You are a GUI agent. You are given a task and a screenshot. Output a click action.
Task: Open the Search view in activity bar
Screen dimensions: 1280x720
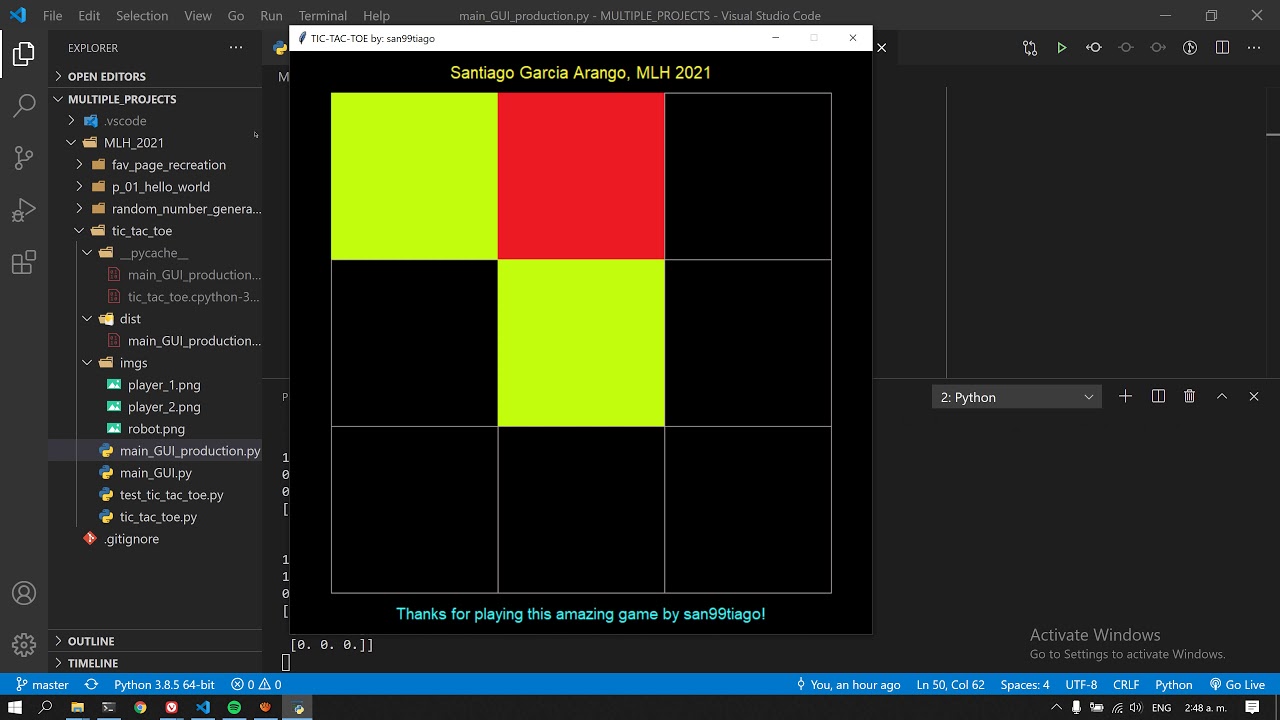tap(24, 105)
